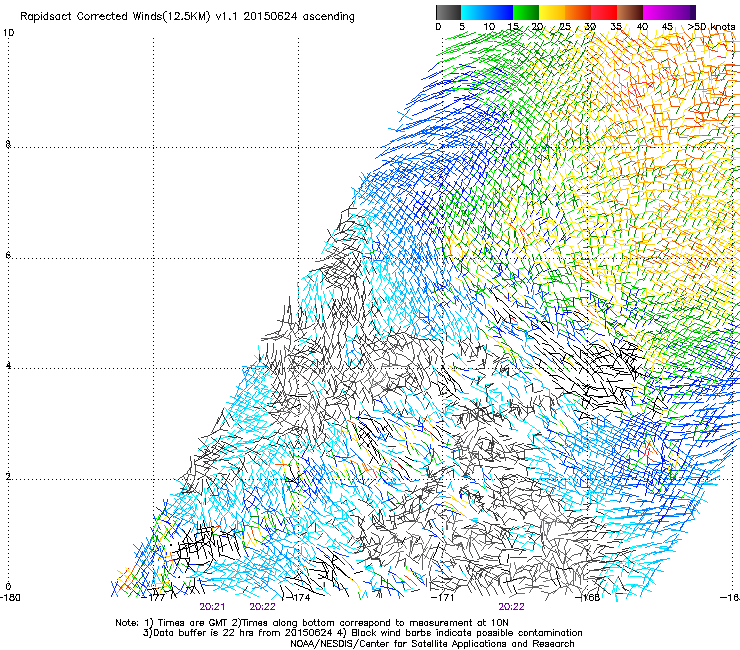Click the plot title 'Rapidscat Corrected Winds(12.5KM)'
Image resolution: width=740 pixels, height=650 pixels.
[x=115, y=17]
